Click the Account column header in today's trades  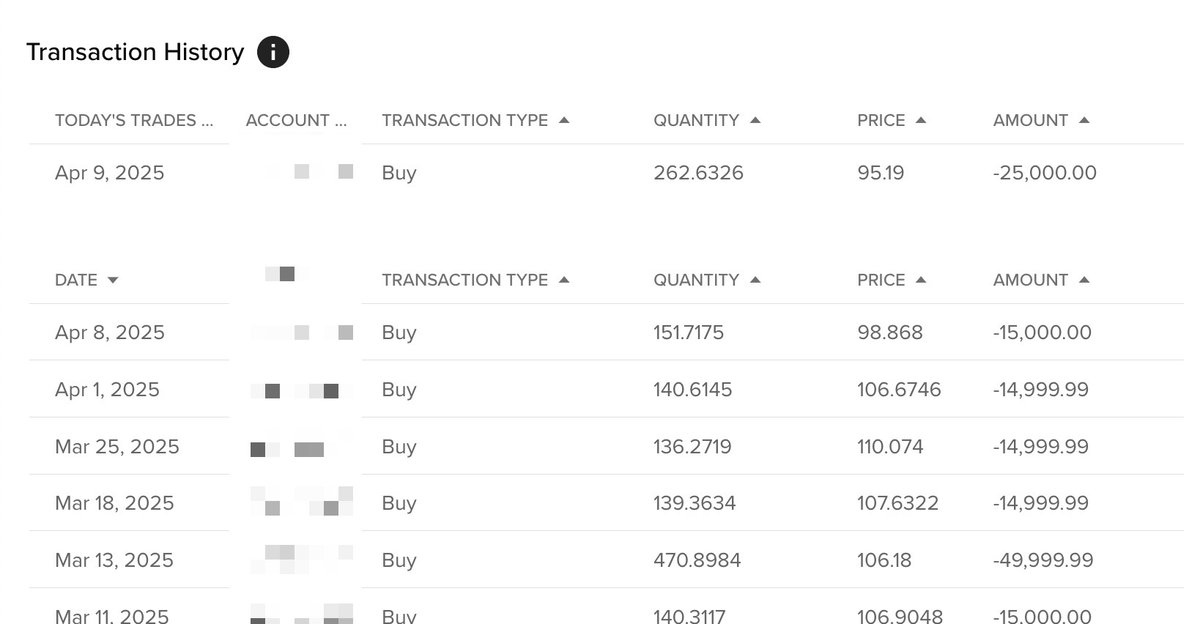coord(297,120)
